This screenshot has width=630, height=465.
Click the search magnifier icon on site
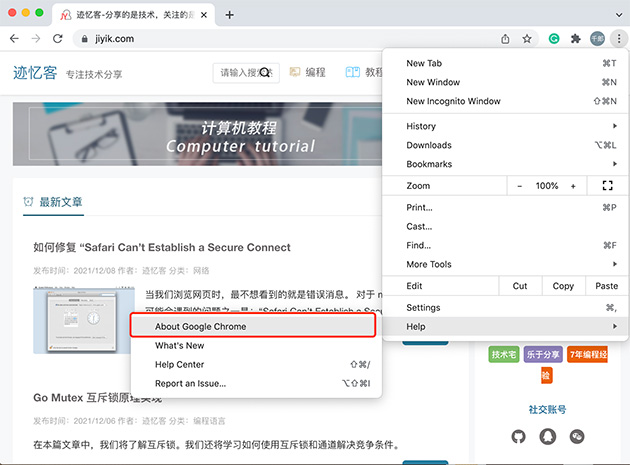264,72
